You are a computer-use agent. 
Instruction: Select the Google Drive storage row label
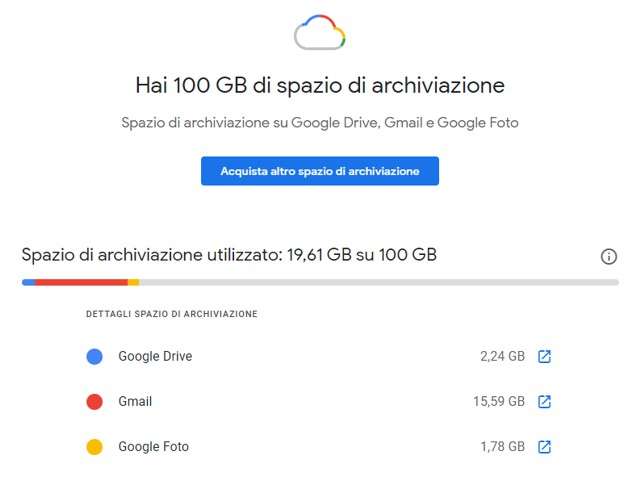155,357
